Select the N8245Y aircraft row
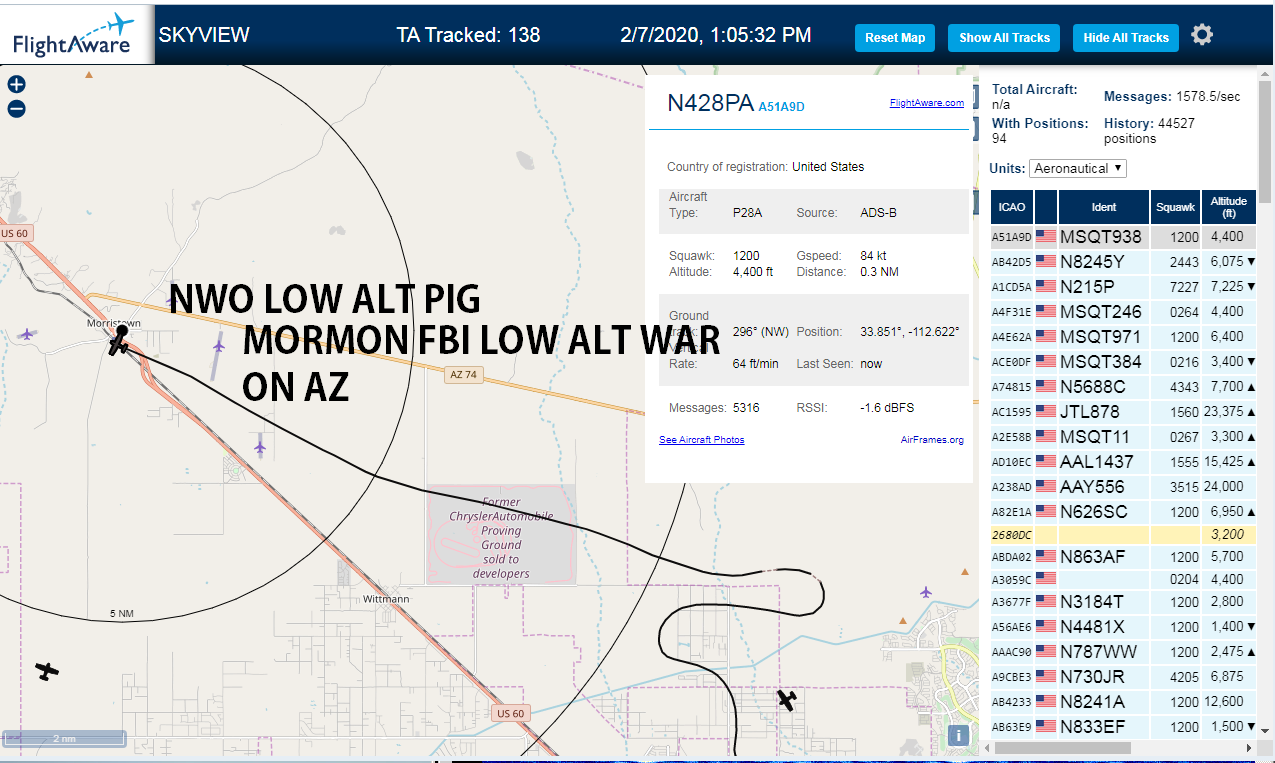The image size is (1275, 763). pyautogui.click(x=1123, y=262)
